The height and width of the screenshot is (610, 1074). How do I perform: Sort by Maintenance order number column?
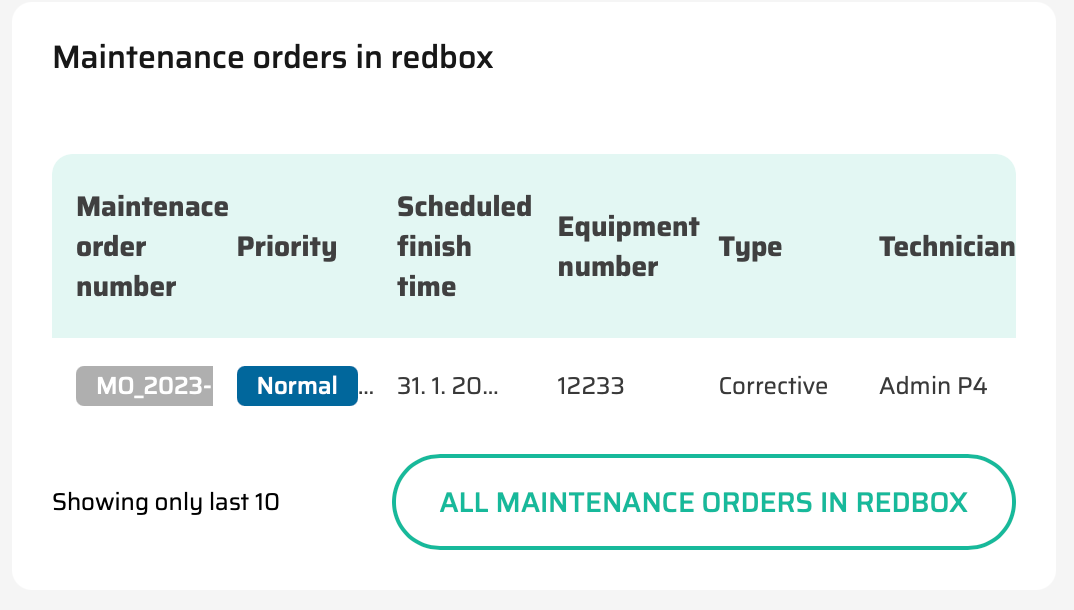coord(152,247)
